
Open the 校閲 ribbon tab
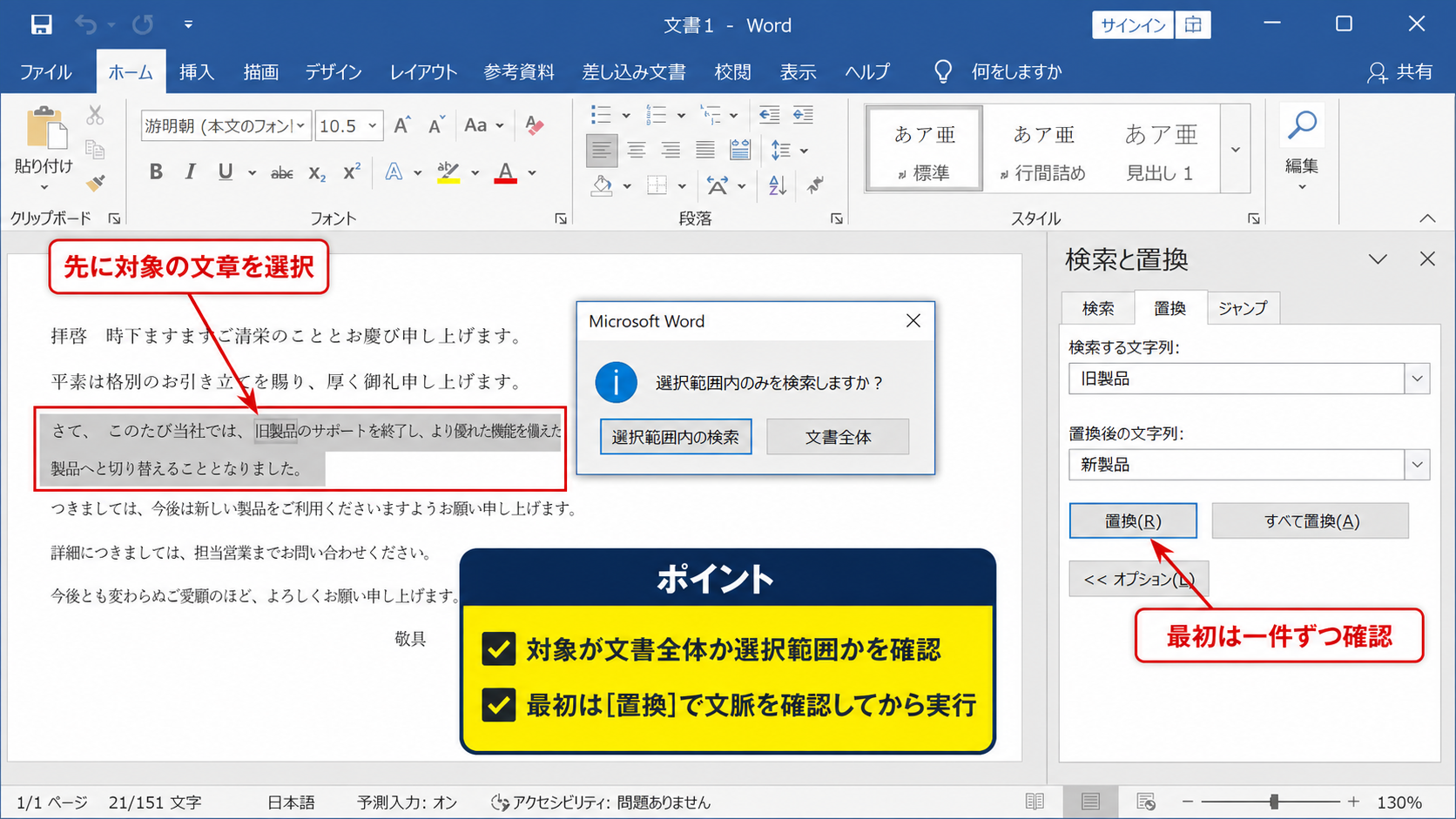pos(732,71)
